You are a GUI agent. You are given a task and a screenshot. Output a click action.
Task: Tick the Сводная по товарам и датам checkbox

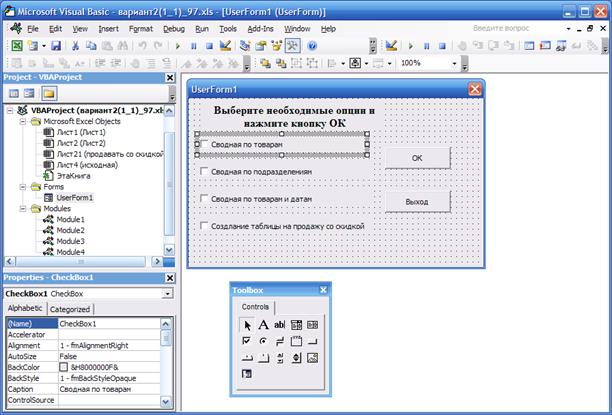[204, 198]
